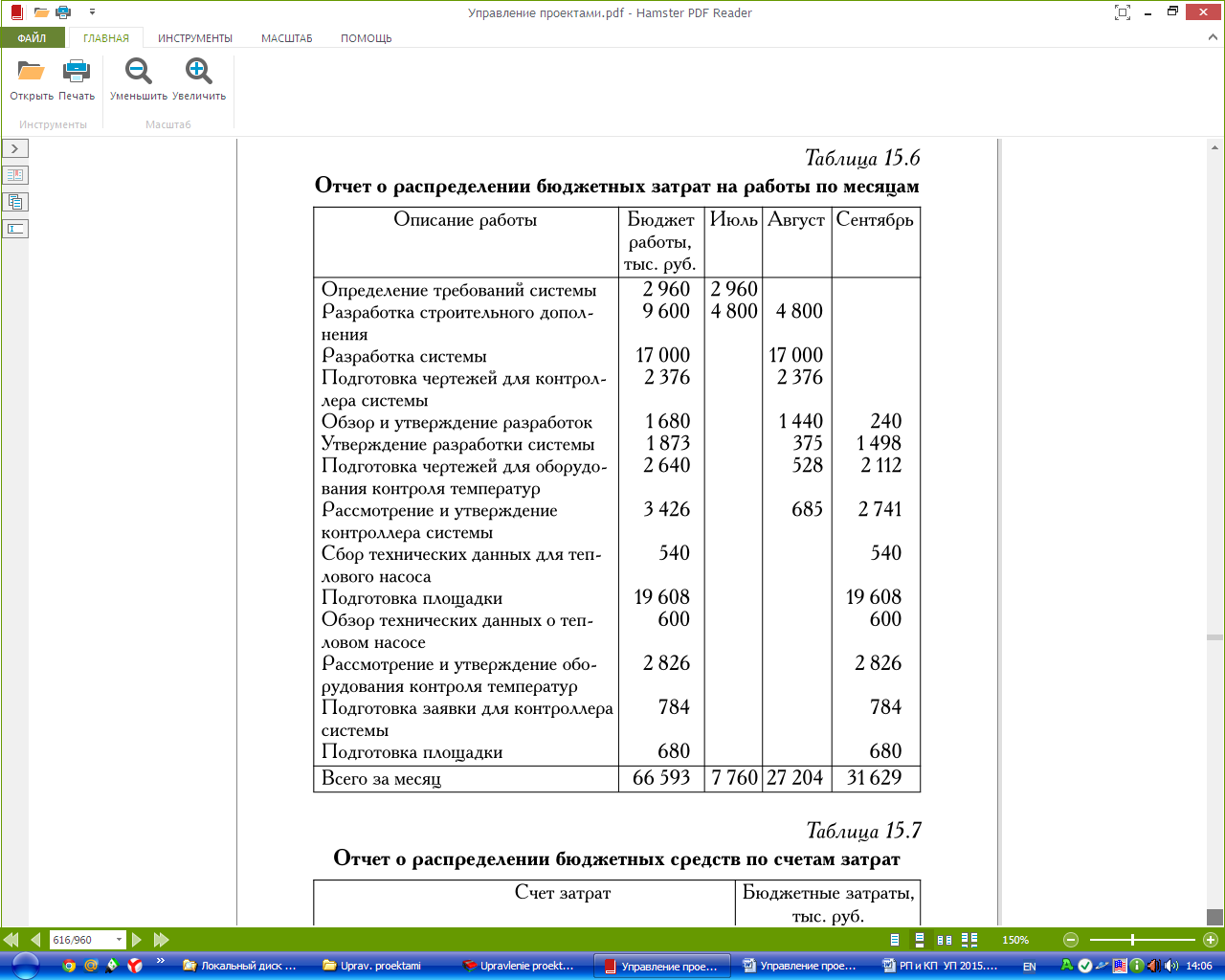Viewport: 1225px width, 980px height.
Task: Click the Открыть folder icon in ribbon
Action: point(32,72)
